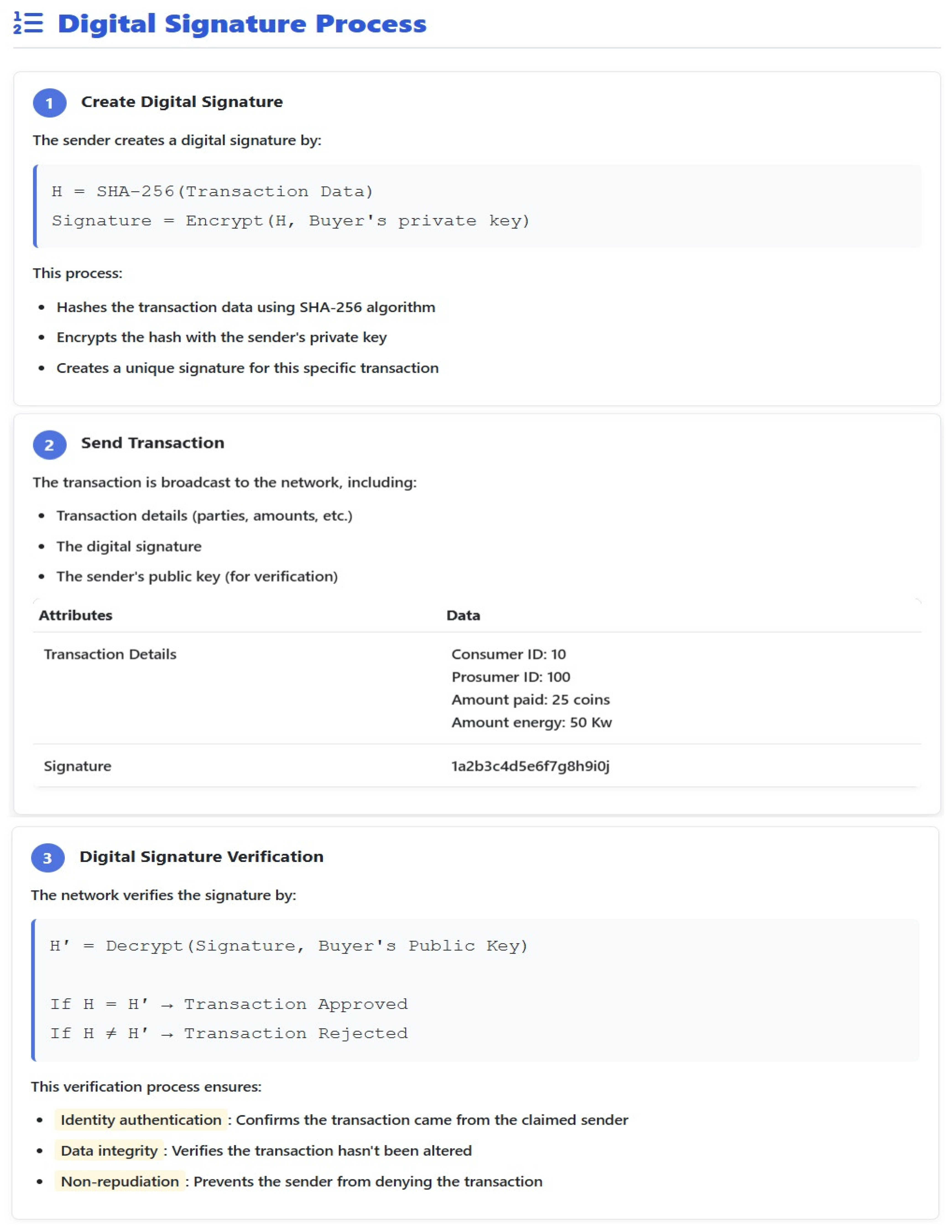Click the Data column header
952x1232 pixels.
coord(463,616)
